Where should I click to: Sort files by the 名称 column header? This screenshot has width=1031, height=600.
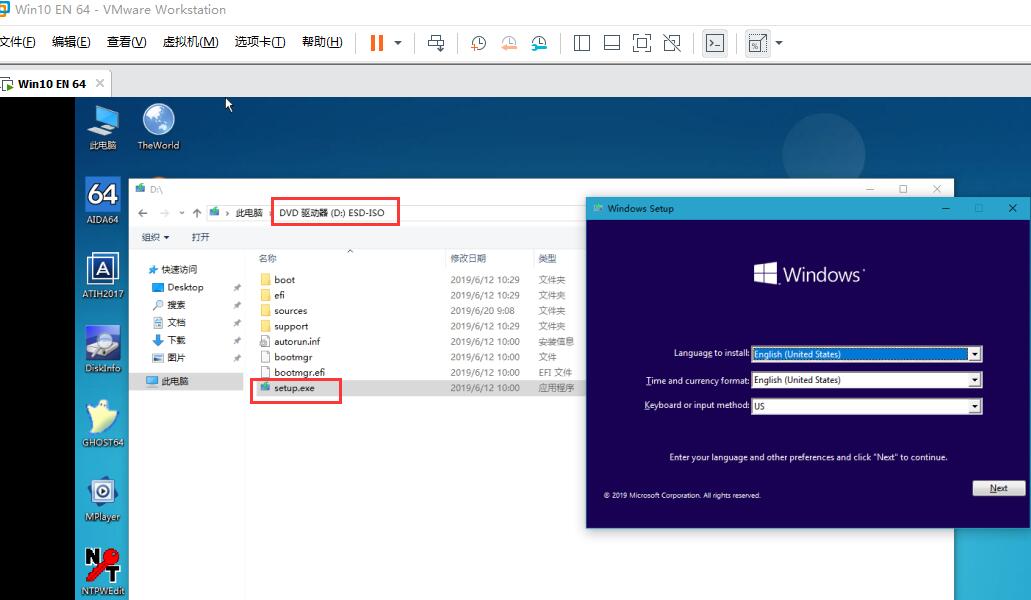pos(268,258)
